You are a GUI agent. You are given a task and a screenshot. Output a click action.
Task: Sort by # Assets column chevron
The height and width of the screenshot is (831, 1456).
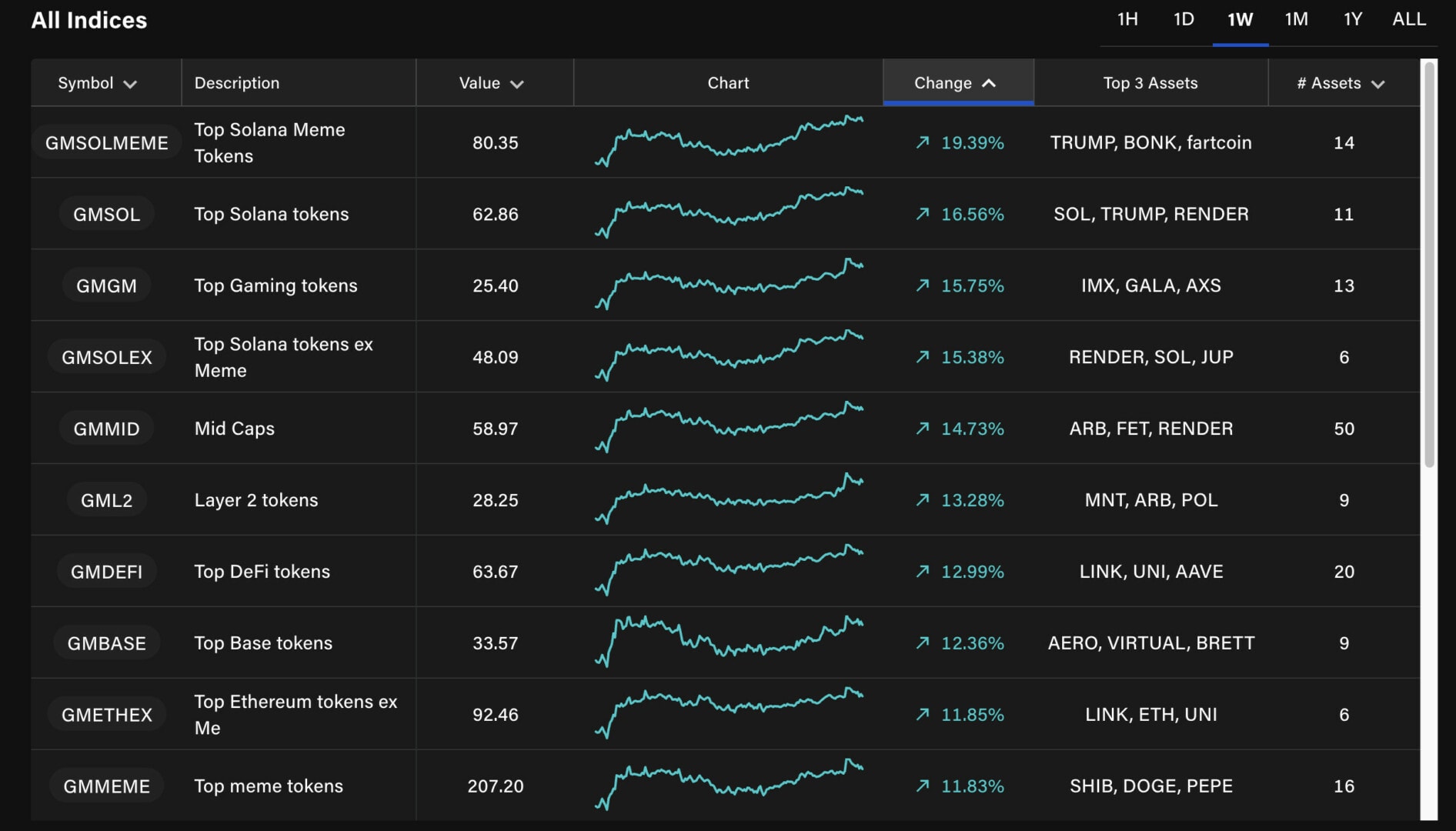pos(1378,84)
